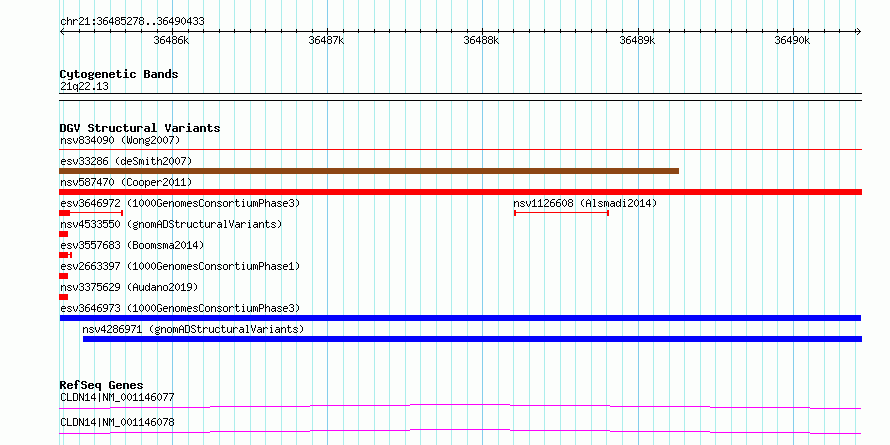This screenshot has width=890, height=445.
Task: Select the DGV Structural Variants track title
Action: pos(140,128)
